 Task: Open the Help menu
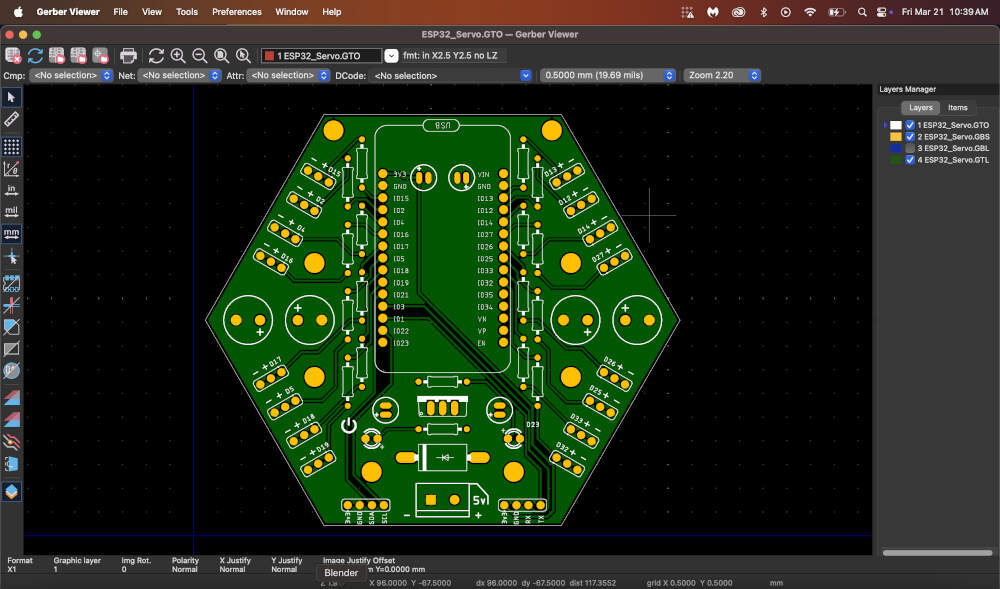click(x=332, y=11)
